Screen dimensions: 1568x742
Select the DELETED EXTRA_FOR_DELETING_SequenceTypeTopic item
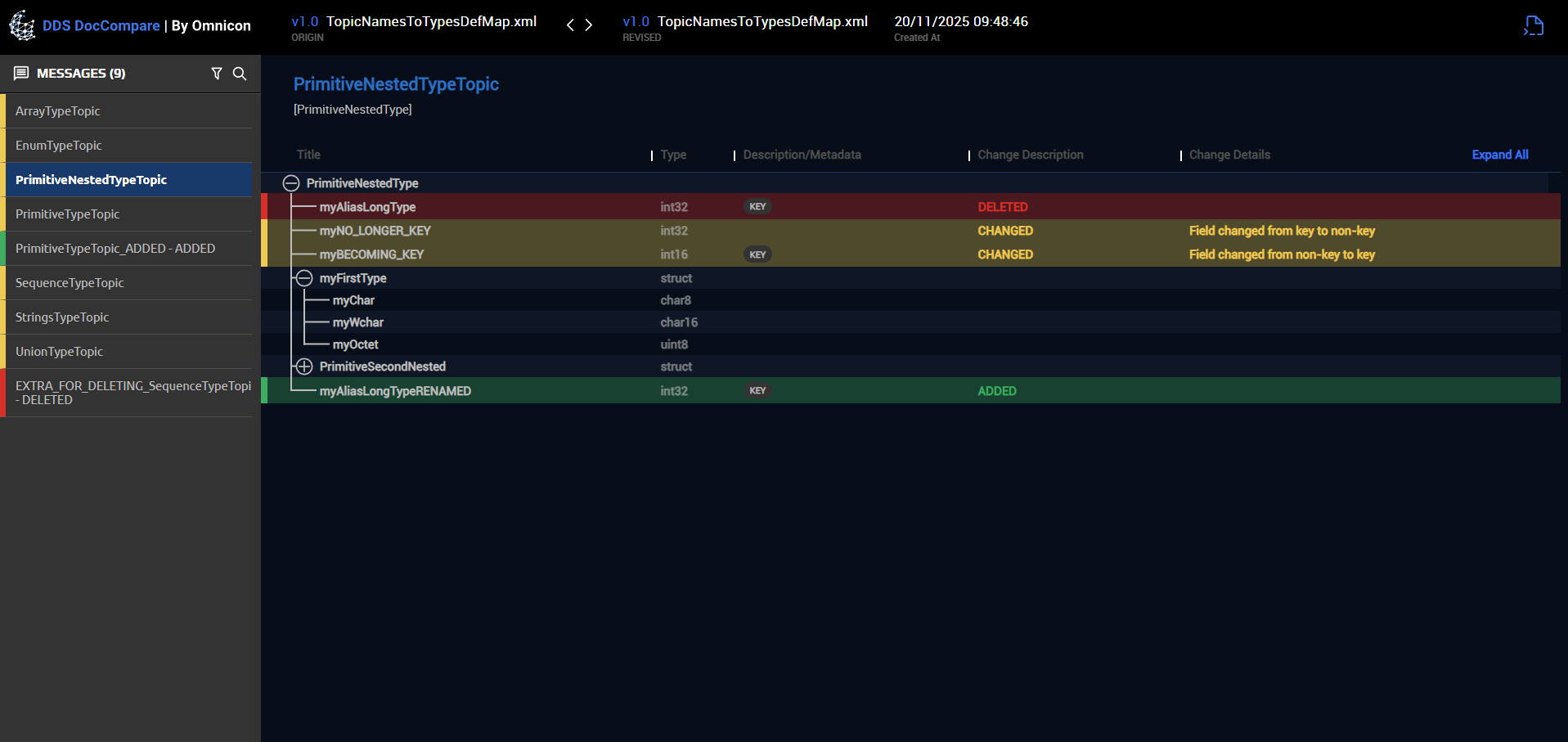pos(131,393)
